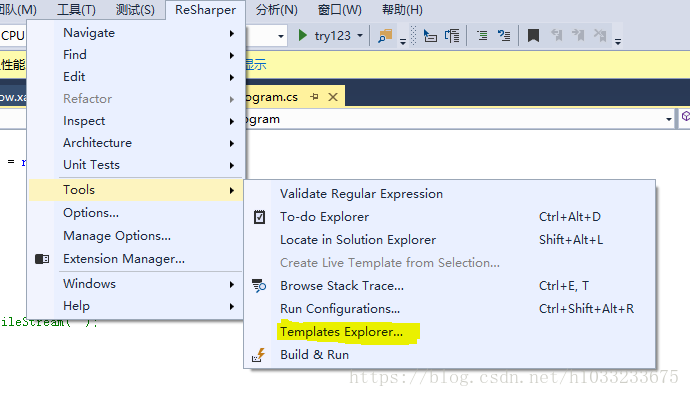Open the try123 startup project dropdown
This screenshot has width=690, height=397.
pos(360,36)
